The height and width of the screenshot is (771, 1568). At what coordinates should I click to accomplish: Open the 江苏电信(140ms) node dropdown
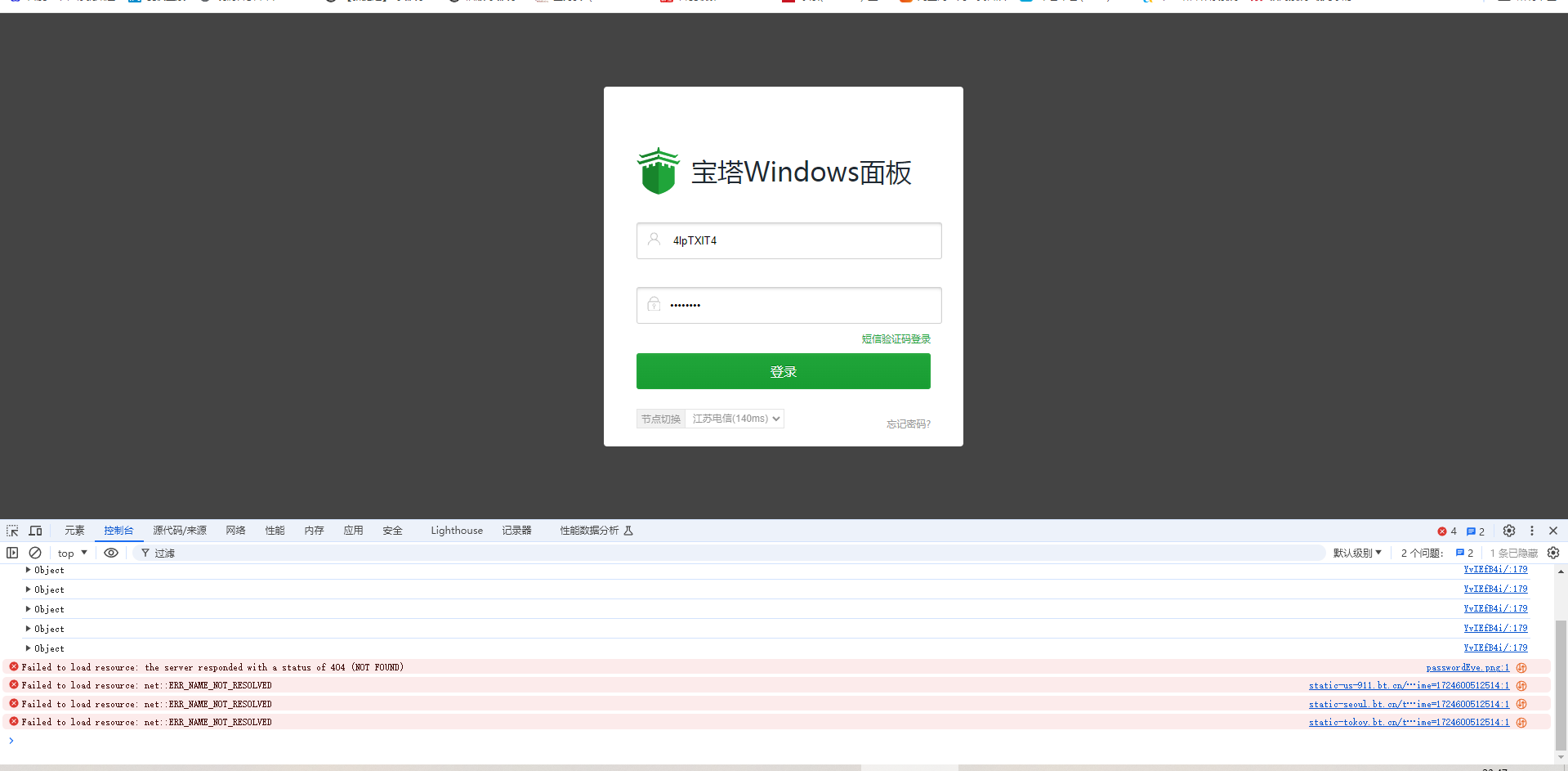click(x=735, y=419)
